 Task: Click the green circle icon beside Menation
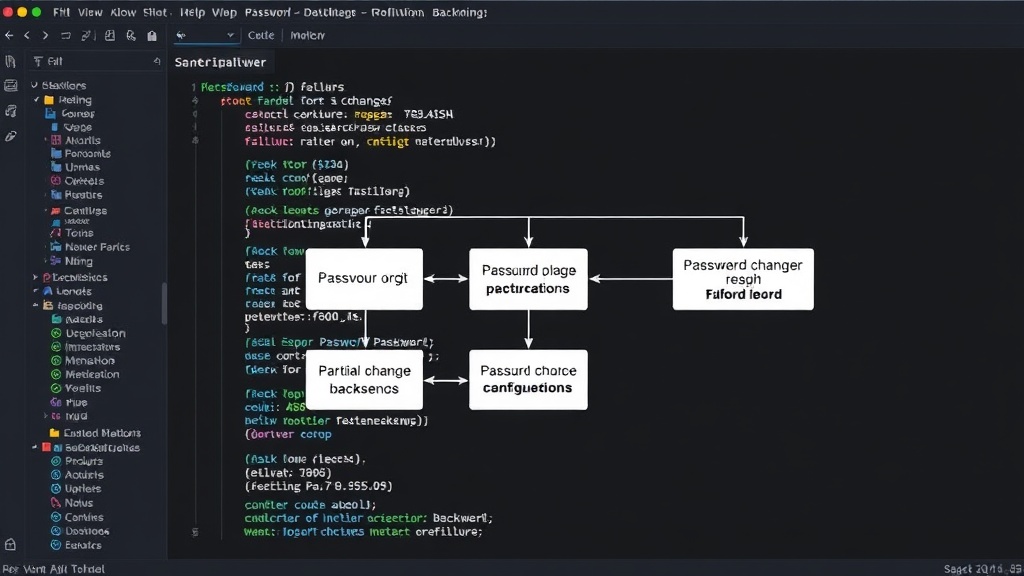click(x=56, y=360)
